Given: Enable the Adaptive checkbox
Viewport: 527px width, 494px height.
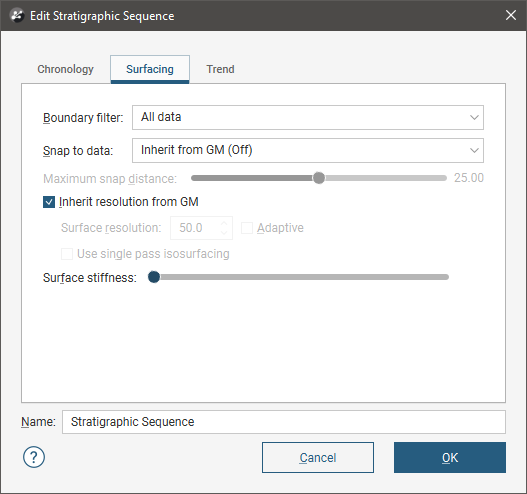Looking at the screenshot, I should (x=247, y=228).
